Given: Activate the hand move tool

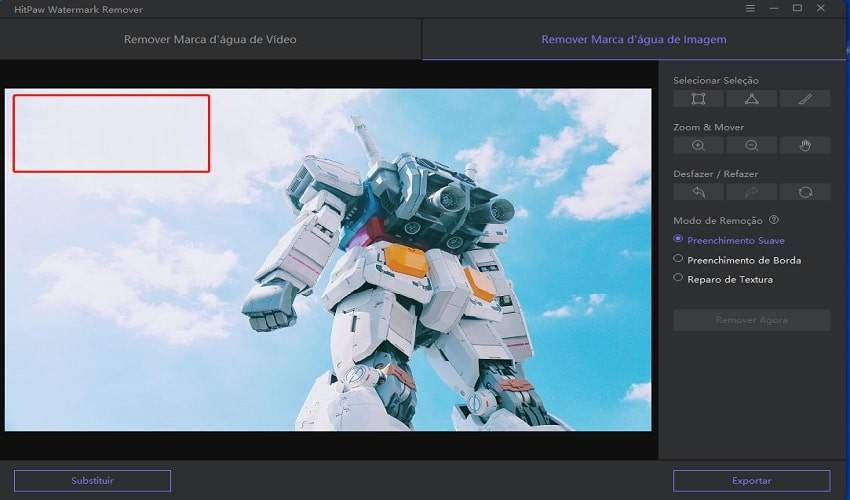Looking at the screenshot, I should [804, 145].
